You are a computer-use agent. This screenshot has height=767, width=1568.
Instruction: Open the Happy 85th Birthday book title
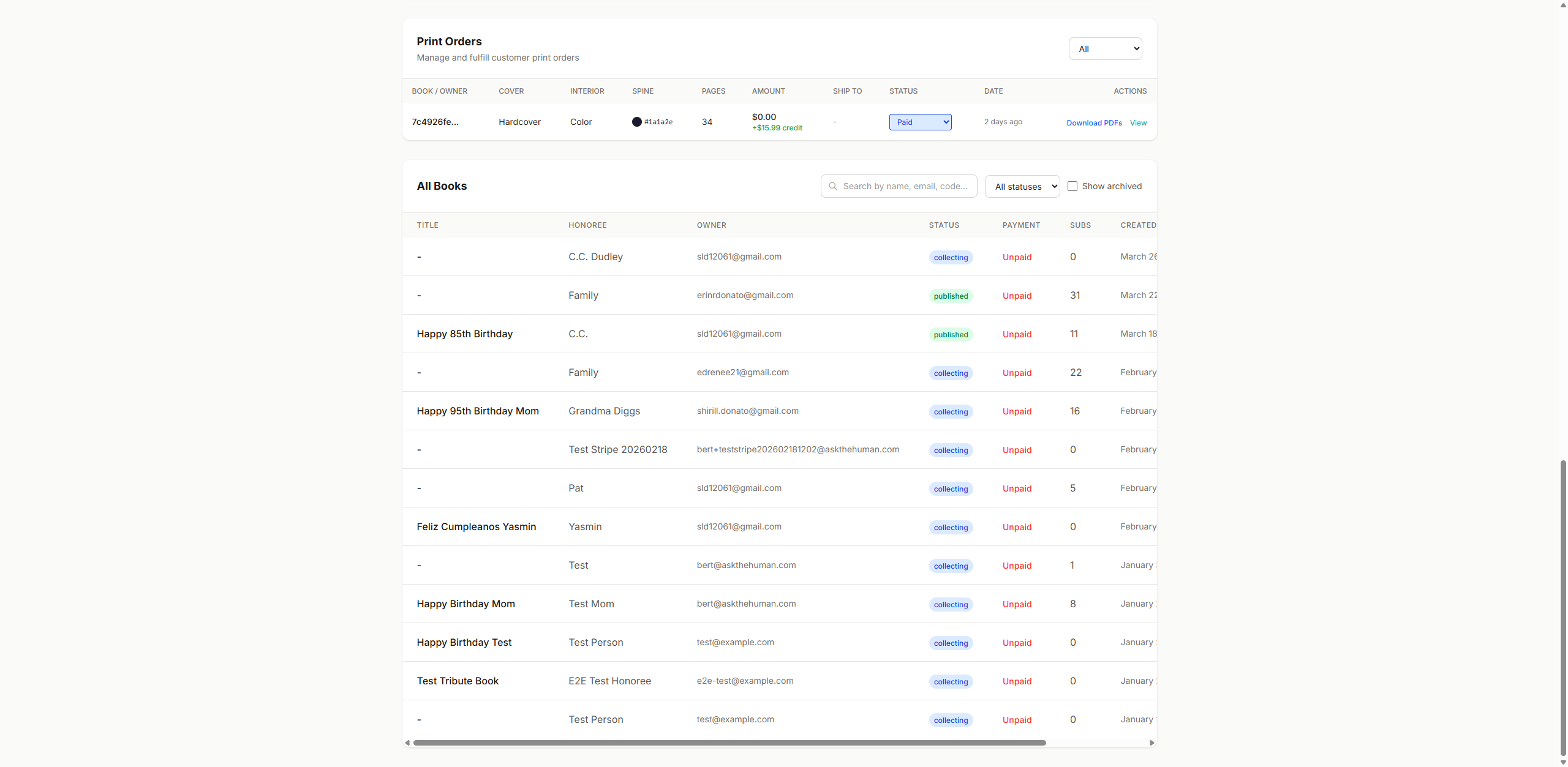coord(464,334)
